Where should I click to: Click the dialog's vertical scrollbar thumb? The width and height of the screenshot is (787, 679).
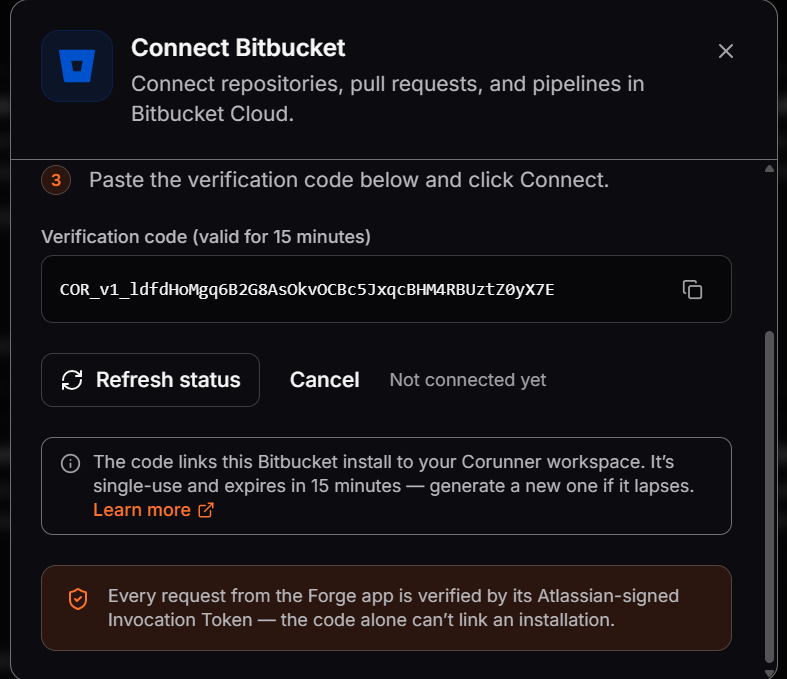[x=769, y=497]
